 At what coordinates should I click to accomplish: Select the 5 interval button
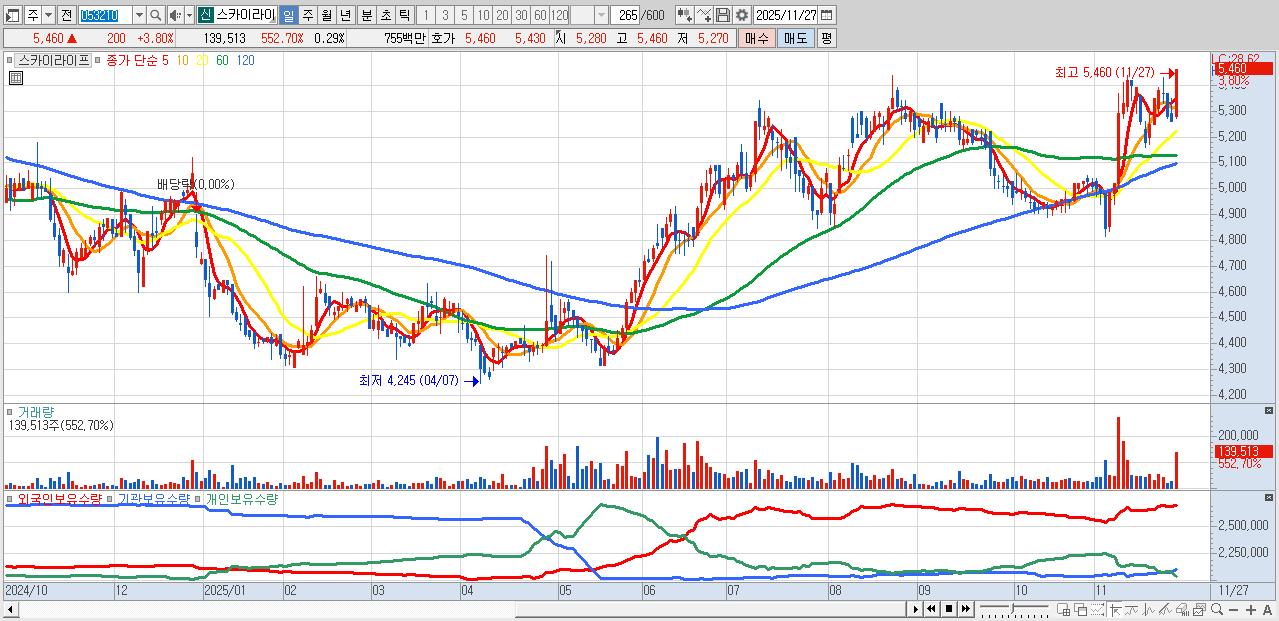pos(464,15)
